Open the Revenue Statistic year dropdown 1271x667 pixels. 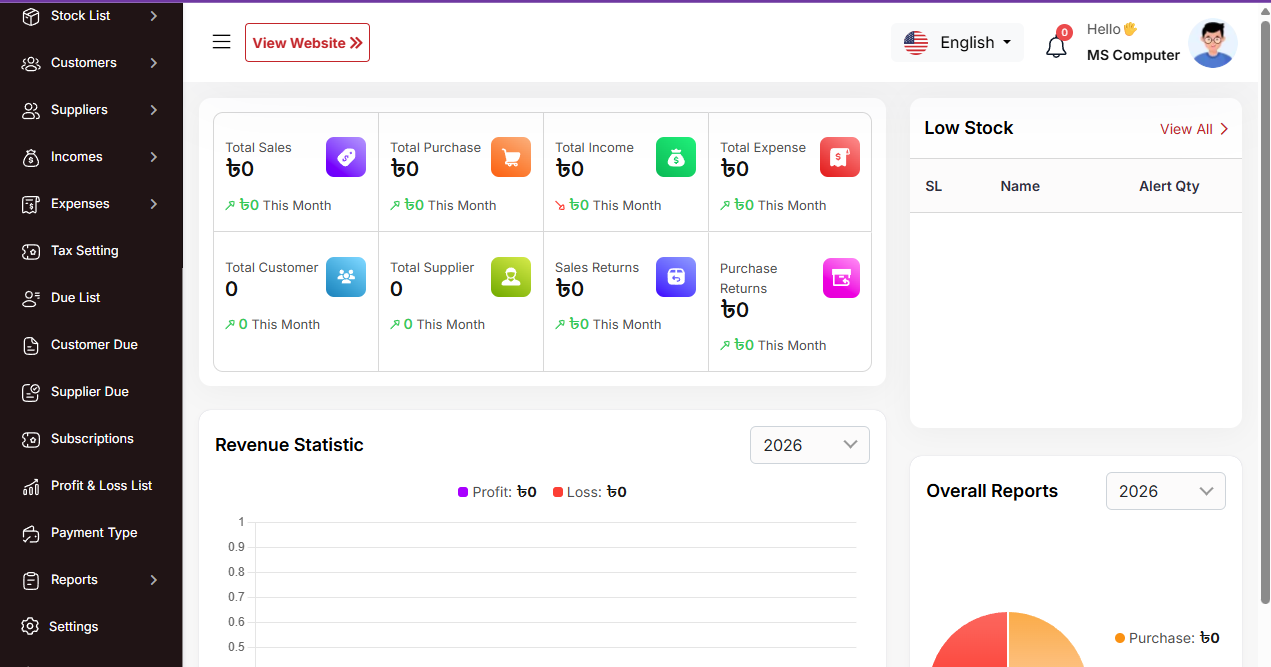tap(809, 445)
